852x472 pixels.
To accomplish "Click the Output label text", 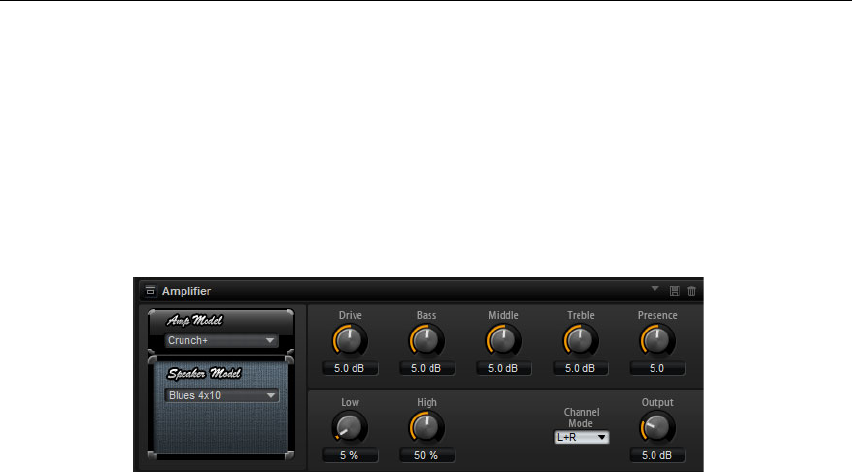I will [x=657, y=402].
